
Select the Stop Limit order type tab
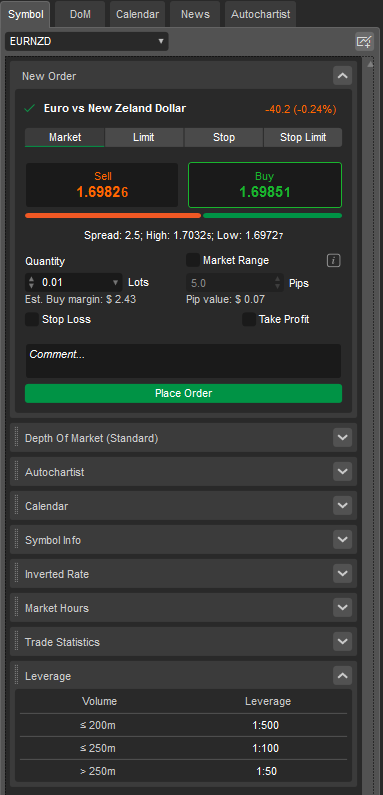tap(303, 137)
